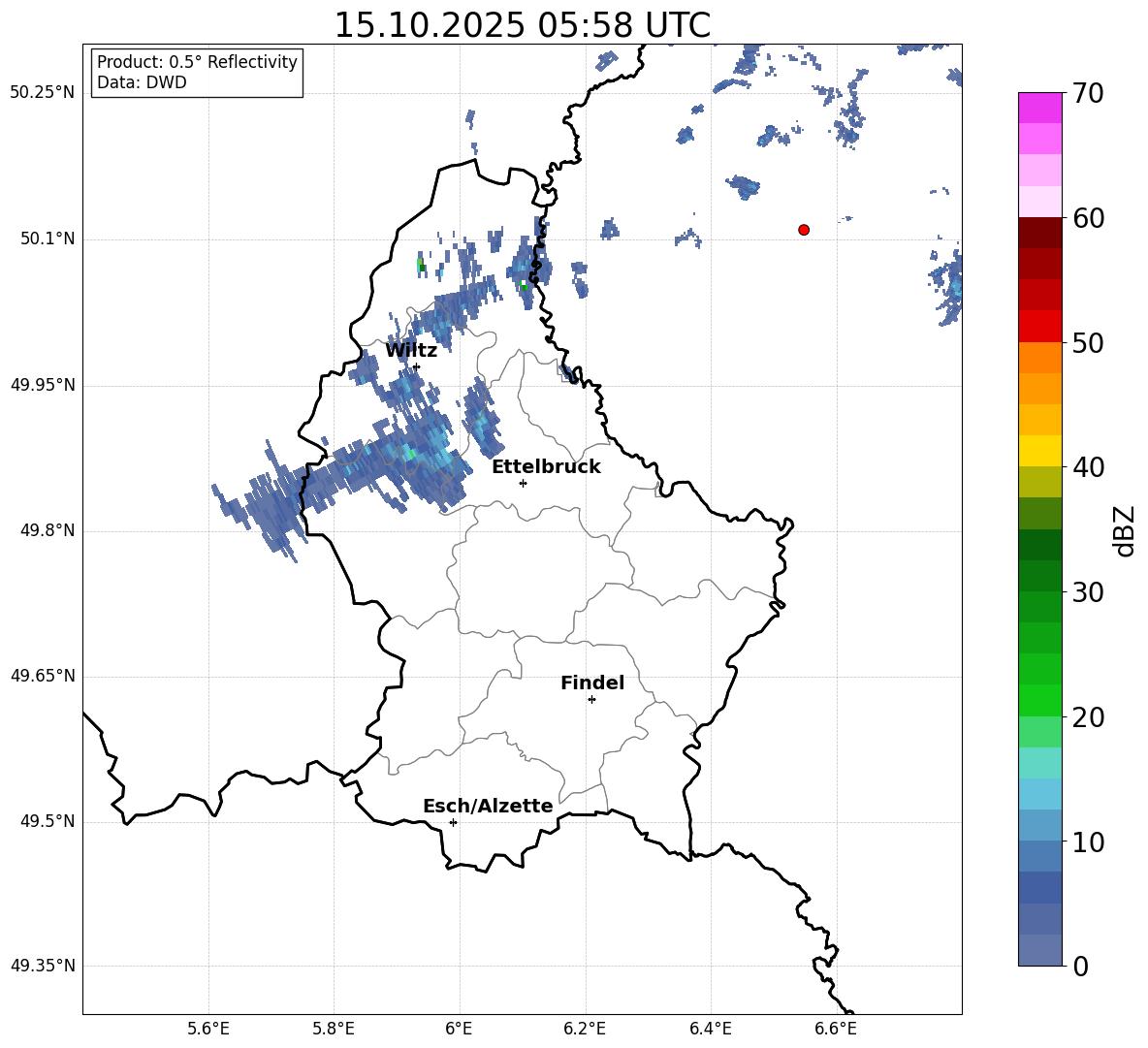Click the dBZ colorbar axis label
Image resolution: width=1148 pixels, height=1048 pixels.
click(x=1124, y=530)
